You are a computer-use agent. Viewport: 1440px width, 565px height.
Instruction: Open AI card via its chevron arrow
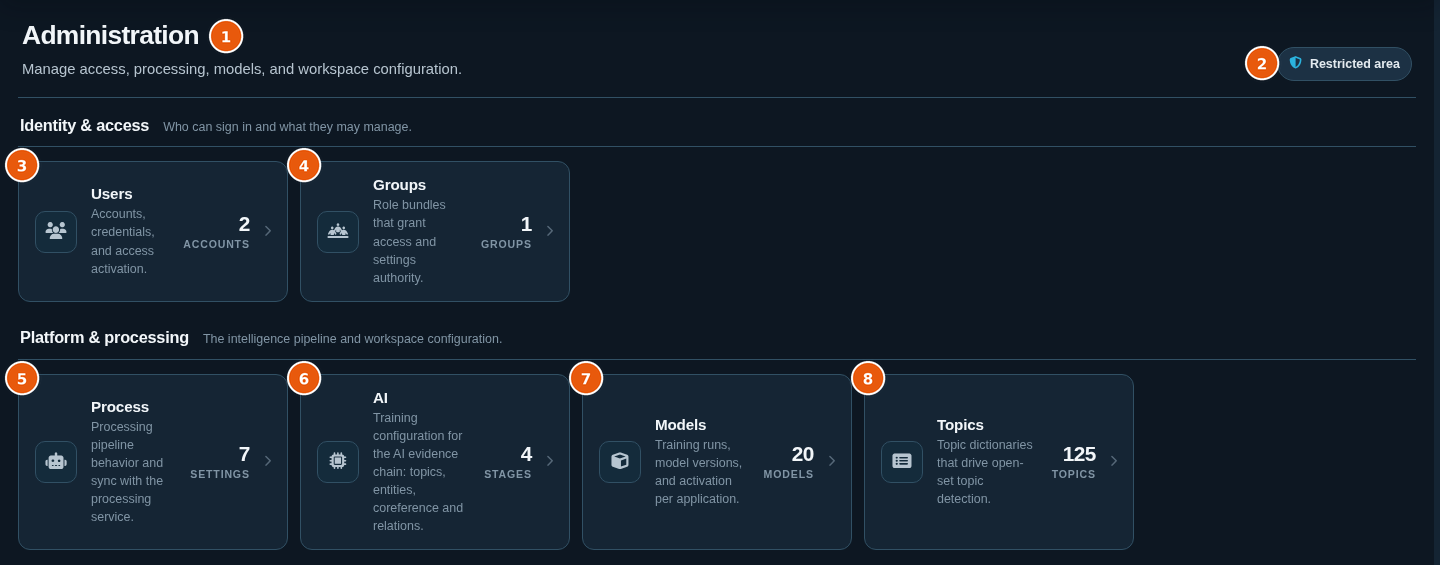[x=550, y=461]
